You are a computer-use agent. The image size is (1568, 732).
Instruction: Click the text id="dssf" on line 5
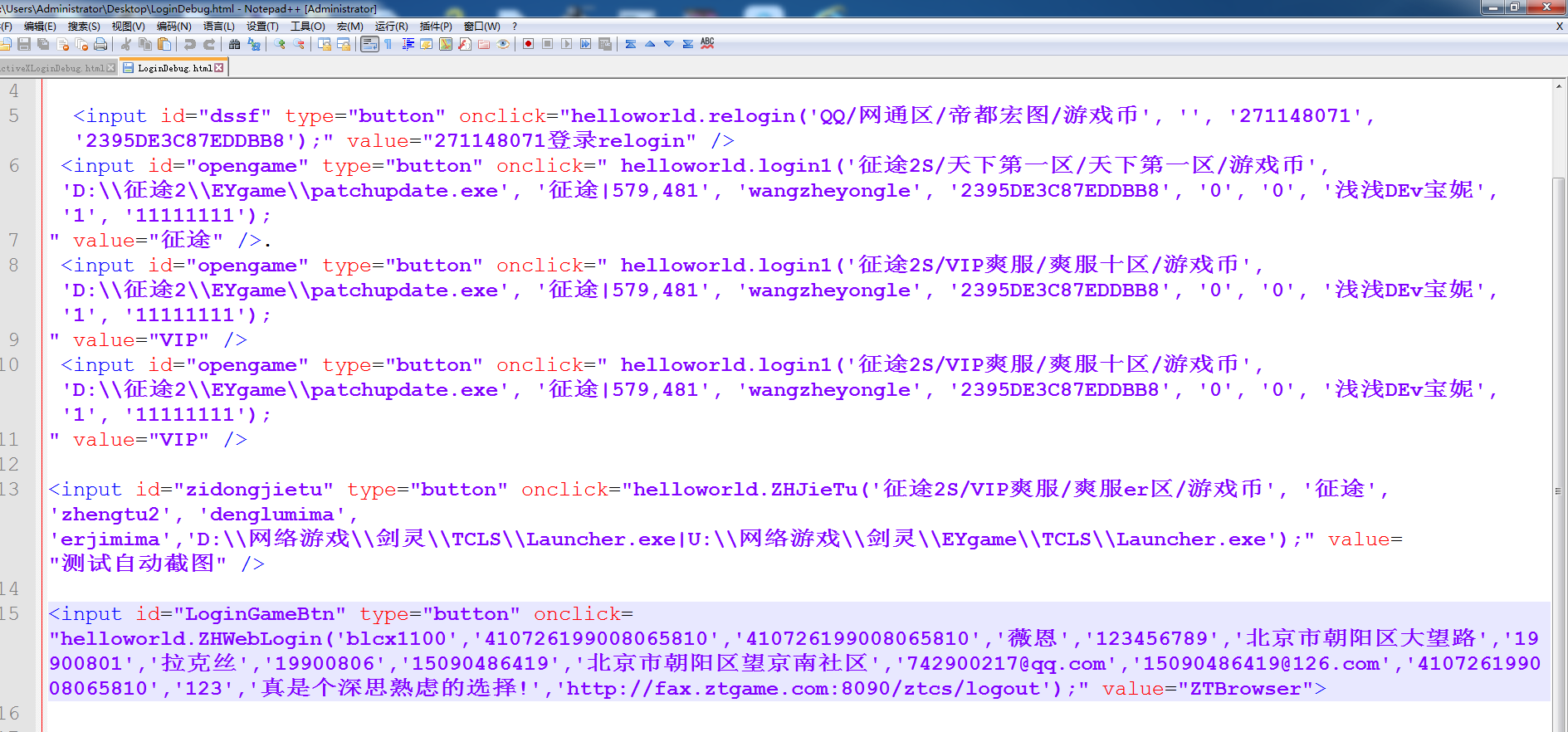click(216, 116)
